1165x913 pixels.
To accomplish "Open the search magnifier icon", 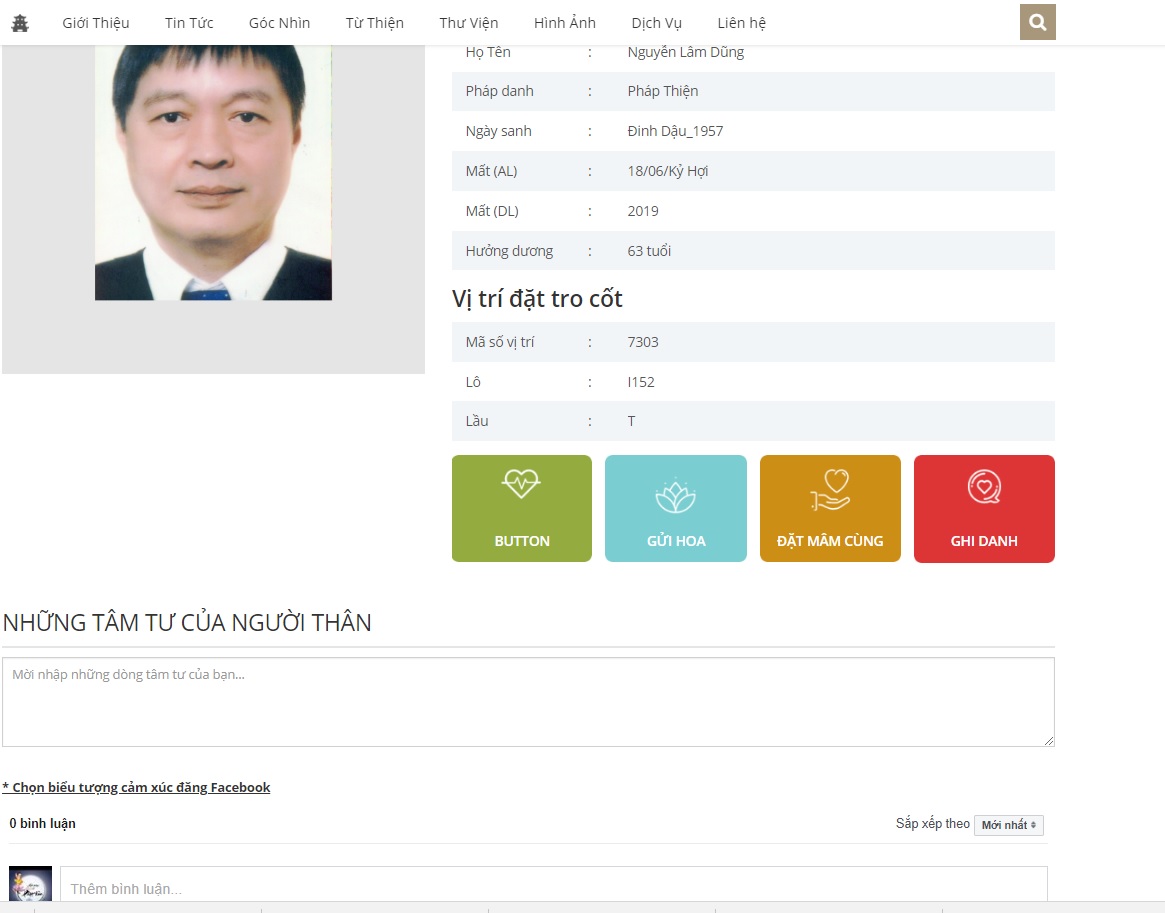I will (x=1037, y=22).
